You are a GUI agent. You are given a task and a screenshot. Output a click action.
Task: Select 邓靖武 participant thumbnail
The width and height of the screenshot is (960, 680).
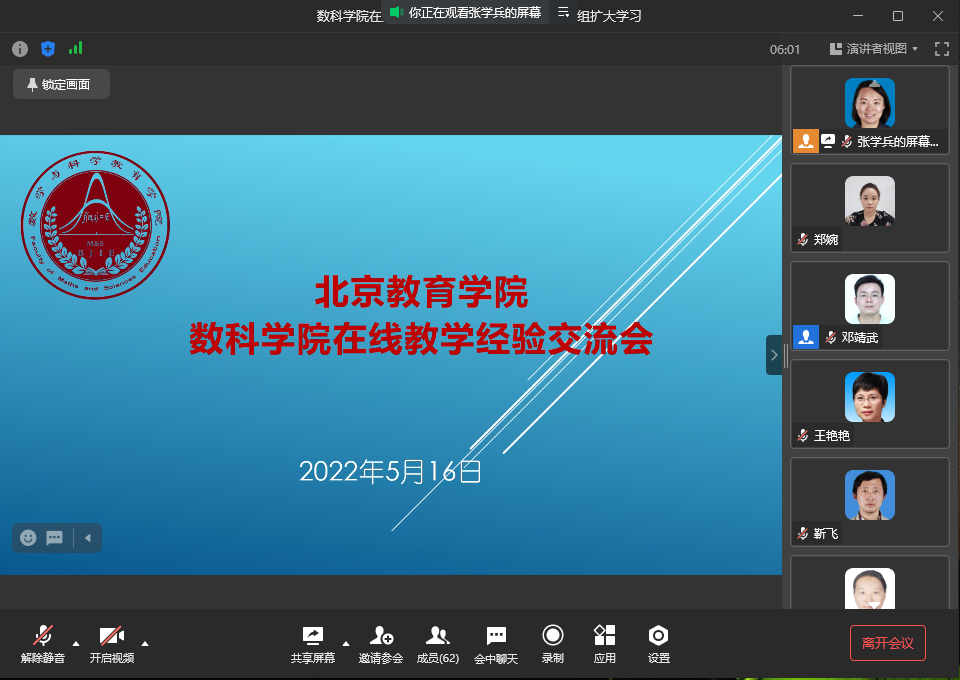coord(870,306)
